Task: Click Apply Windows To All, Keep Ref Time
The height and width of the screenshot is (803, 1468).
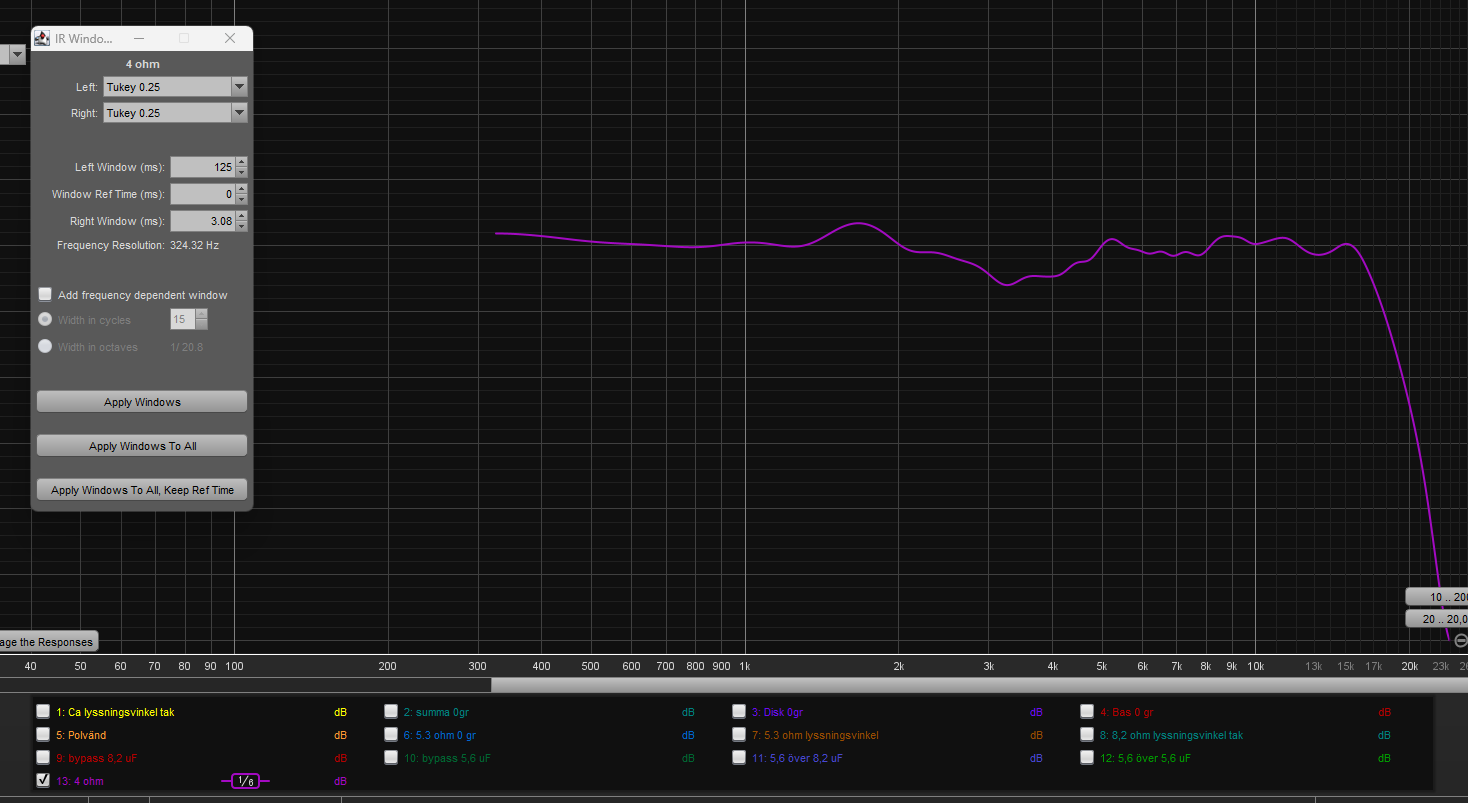Action: point(142,490)
